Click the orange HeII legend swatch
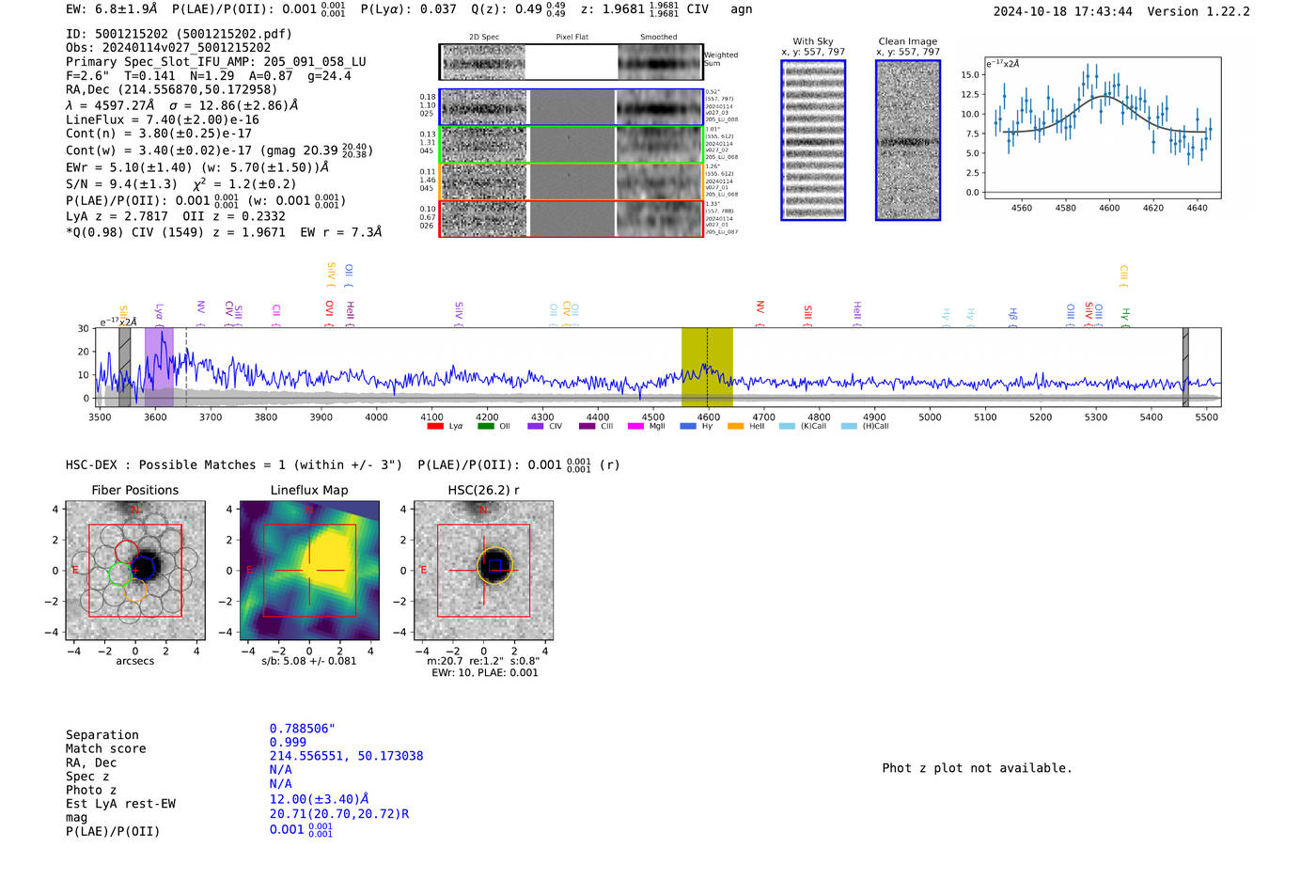Image resolution: width=1316 pixels, height=896 pixels. [x=735, y=426]
